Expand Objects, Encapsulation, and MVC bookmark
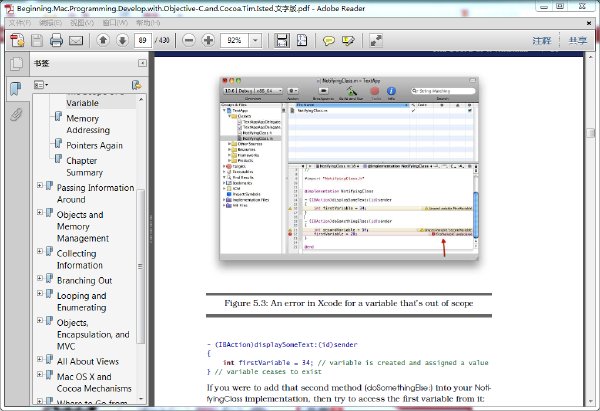Image resolution: width=600 pixels, height=411 pixels. pyautogui.click(x=40, y=320)
